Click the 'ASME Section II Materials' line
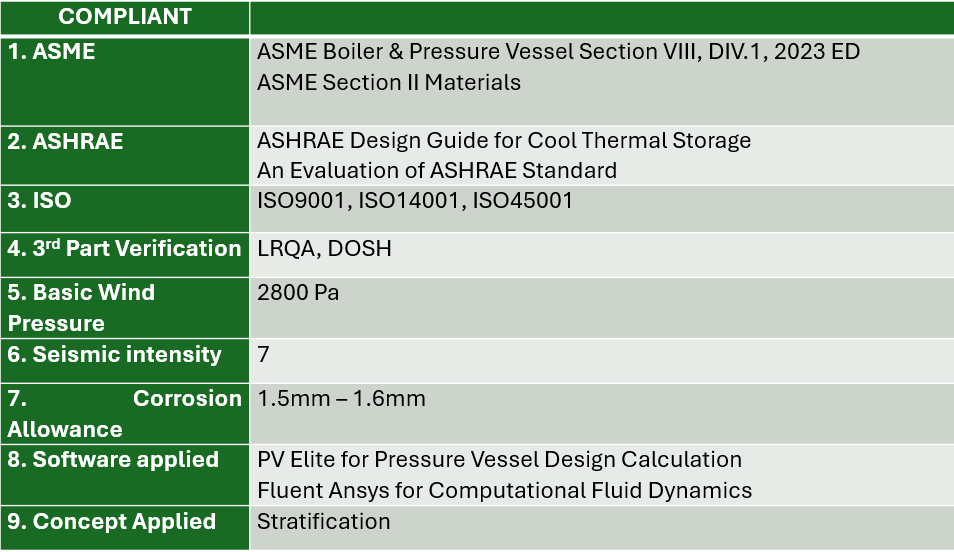954x552 pixels. click(389, 82)
